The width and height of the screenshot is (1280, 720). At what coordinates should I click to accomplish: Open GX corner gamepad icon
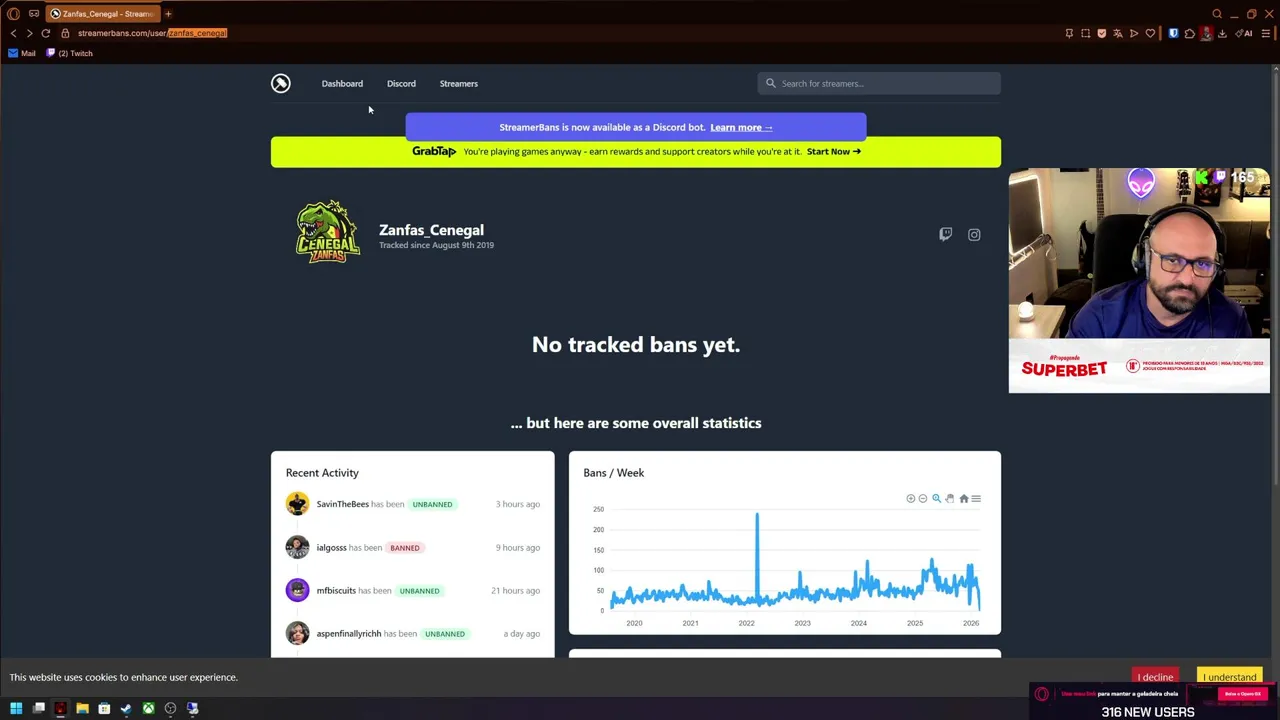pos(34,14)
